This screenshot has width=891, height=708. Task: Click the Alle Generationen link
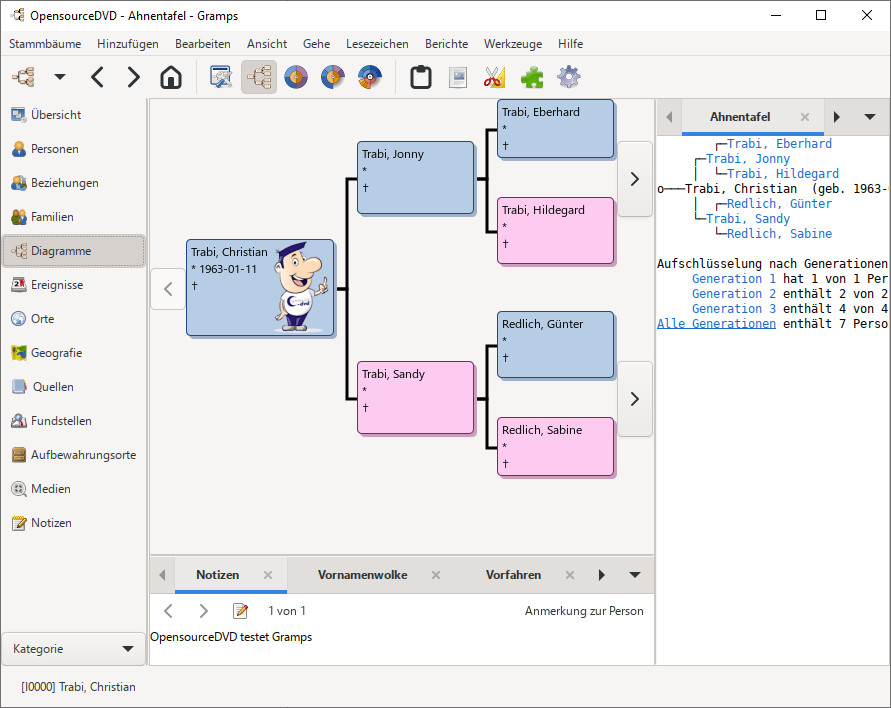tap(716, 324)
